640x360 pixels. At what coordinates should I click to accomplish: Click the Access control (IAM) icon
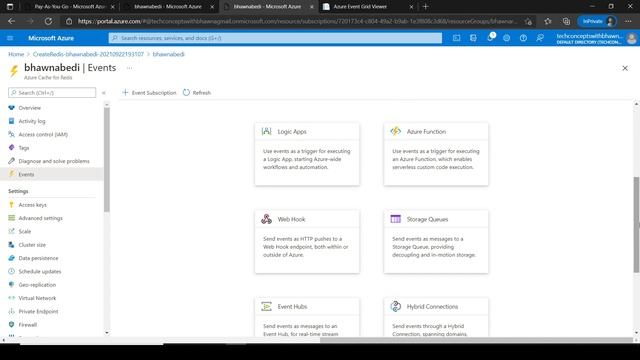point(11,134)
